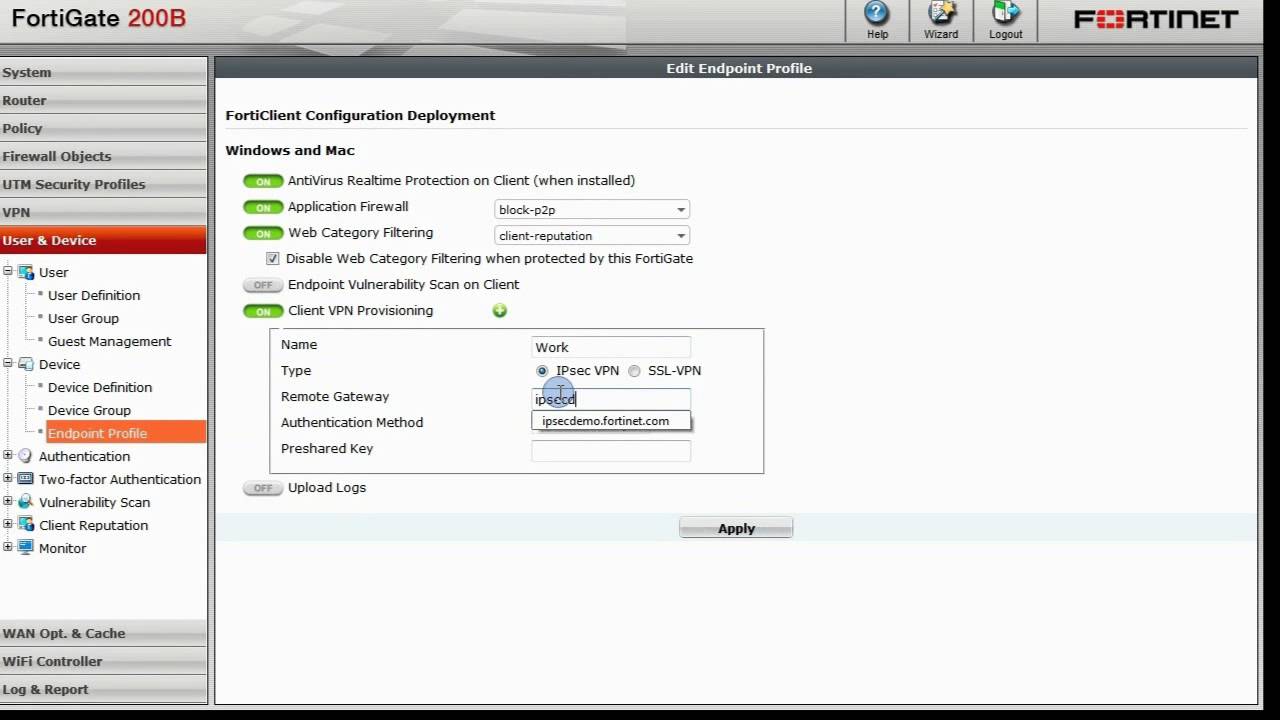Viewport: 1280px width, 720px height.
Task: Click the Monitor tree icon
Action: tap(26, 548)
